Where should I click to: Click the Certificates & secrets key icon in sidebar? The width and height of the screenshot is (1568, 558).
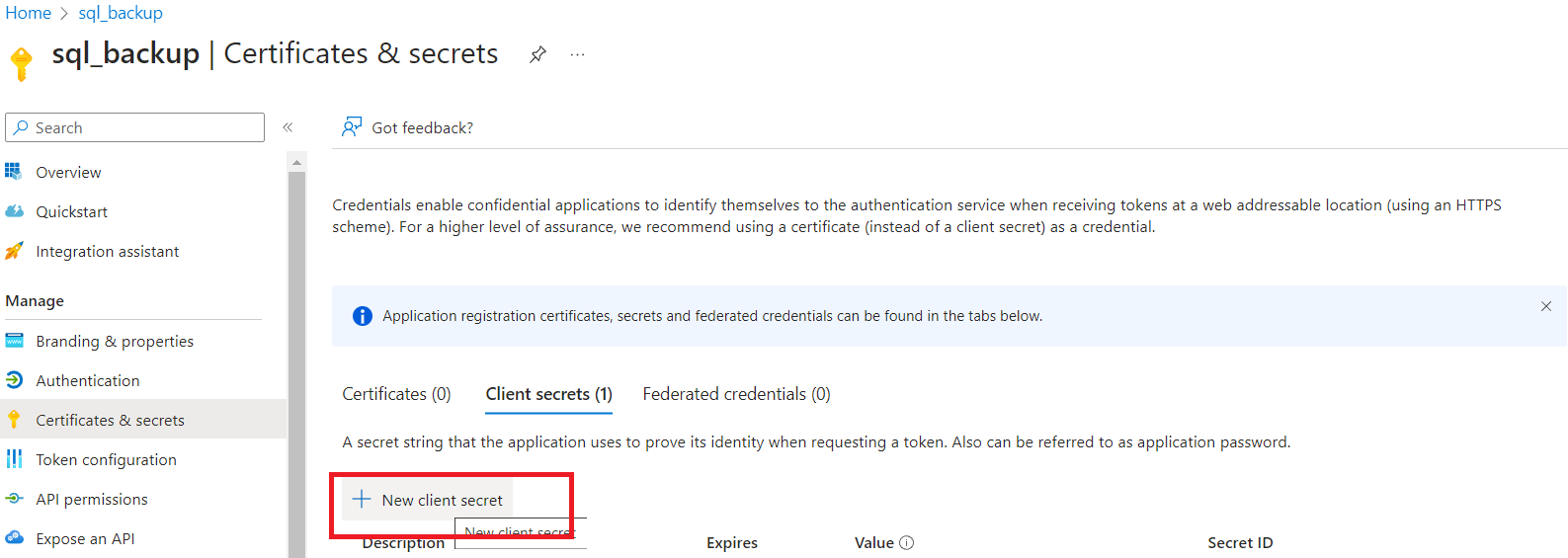[x=14, y=420]
